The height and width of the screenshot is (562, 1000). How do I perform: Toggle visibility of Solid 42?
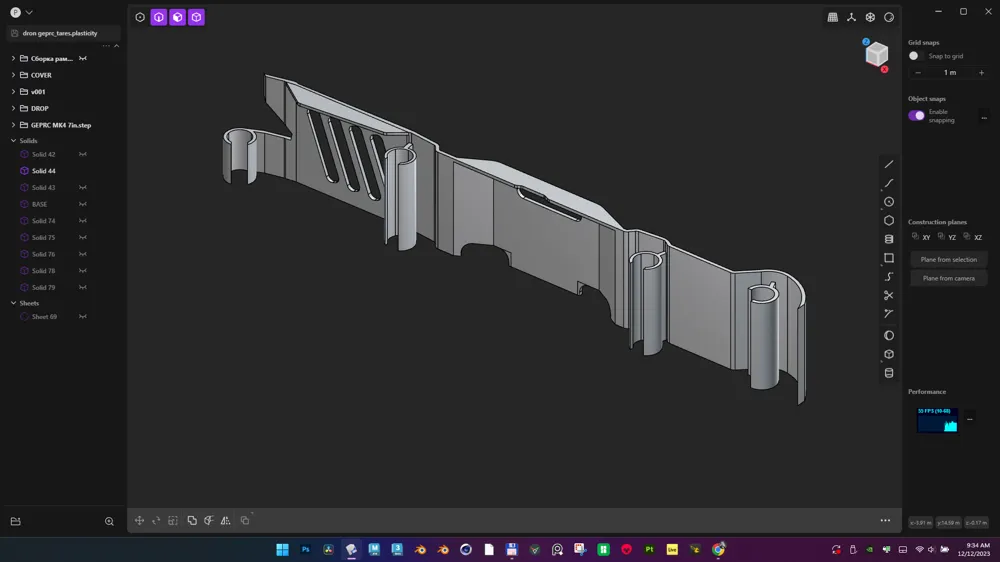[x=83, y=154]
